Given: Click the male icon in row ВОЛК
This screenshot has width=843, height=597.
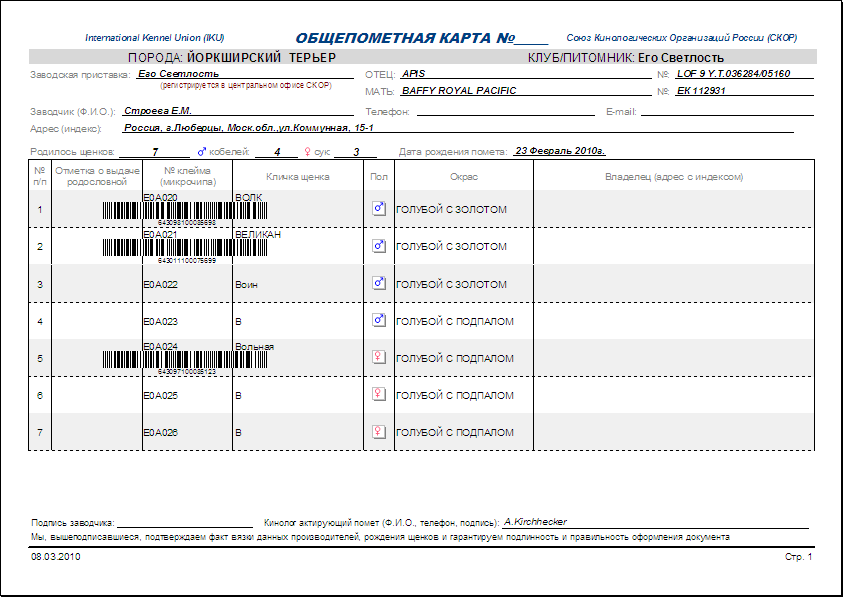Looking at the screenshot, I should [379, 208].
